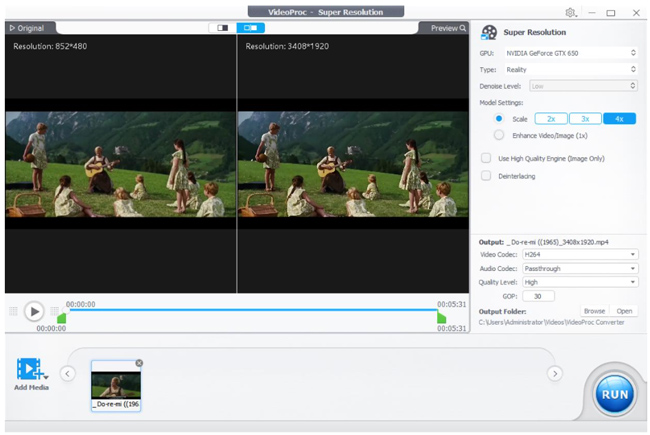
Task: Click the Preview magnifier button
Action: pyautogui.click(x=448, y=28)
